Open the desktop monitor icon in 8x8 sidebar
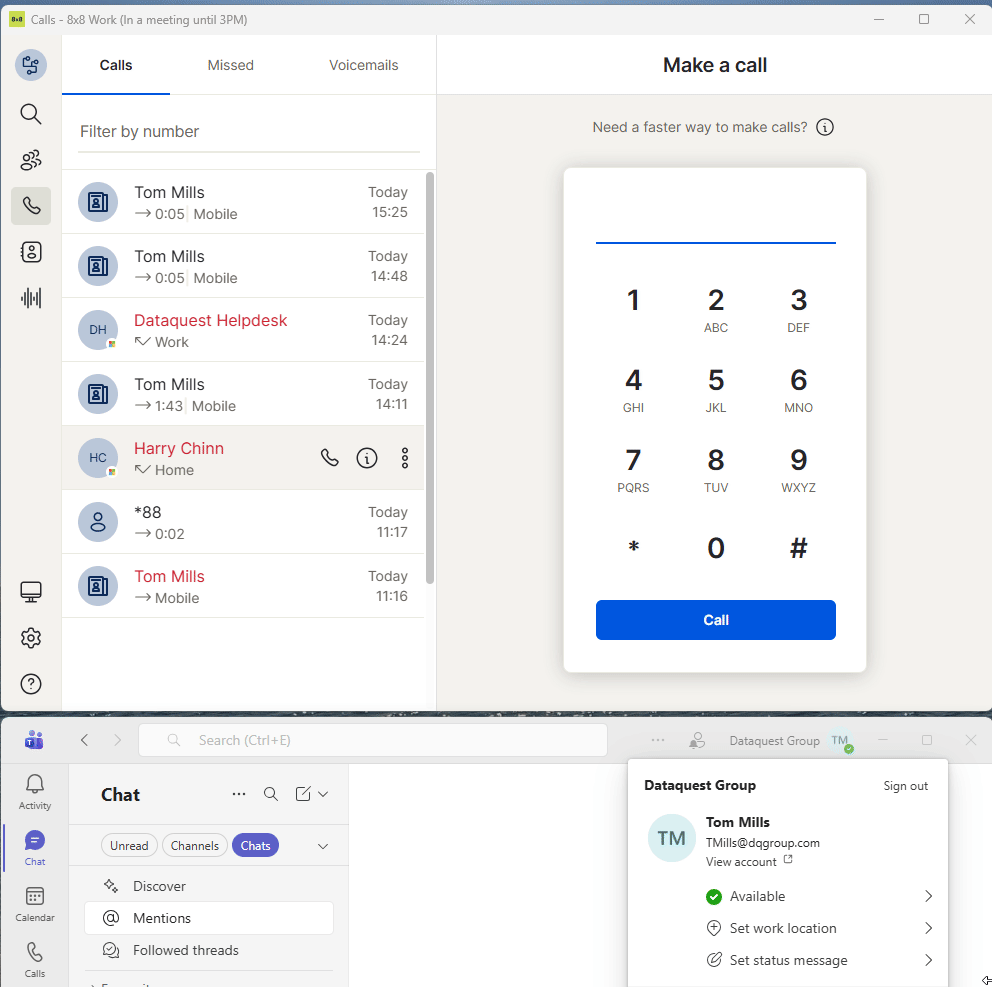Screen dimensions: 992x987 [30, 592]
